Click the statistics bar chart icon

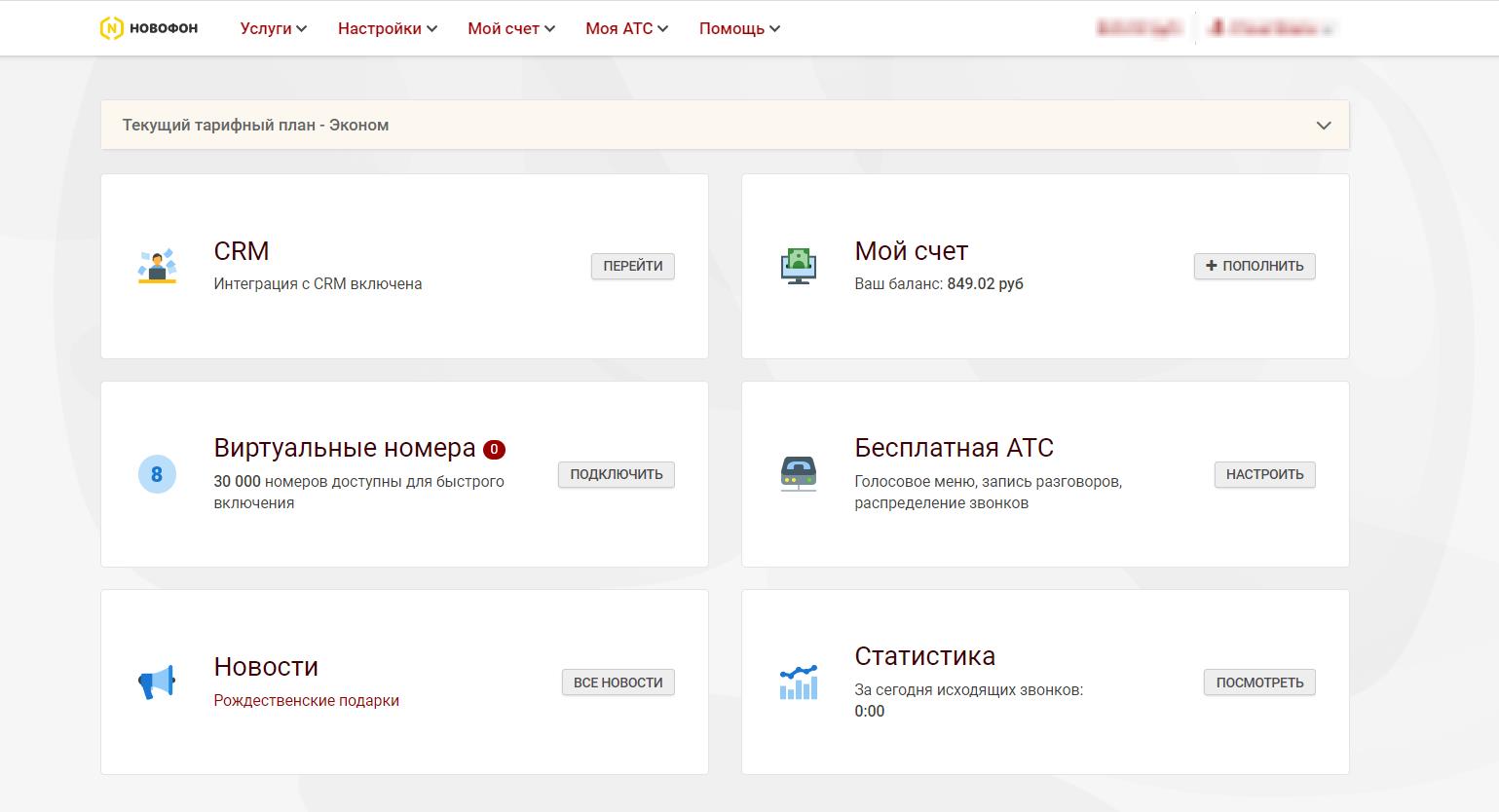pyautogui.click(x=799, y=683)
